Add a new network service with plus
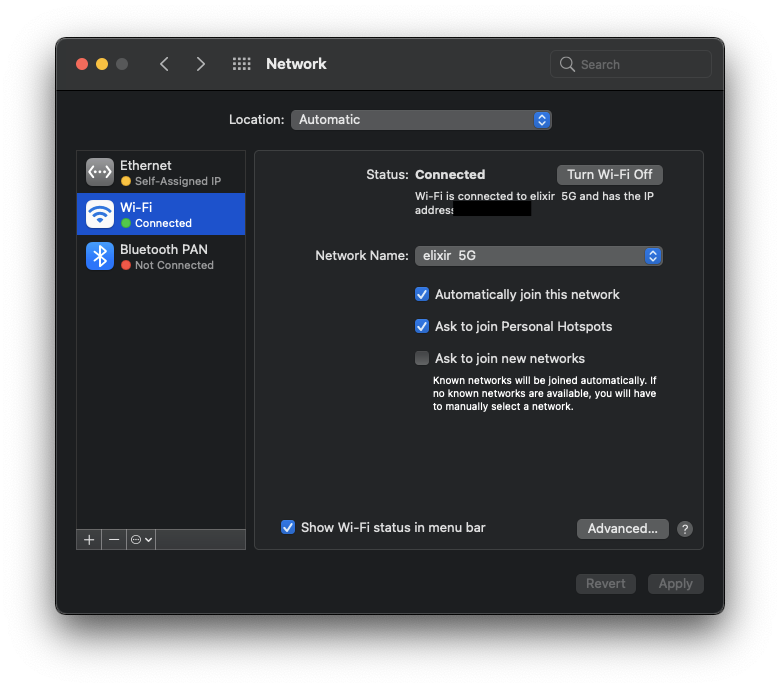The width and height of the screenshot is (780, 688). (x=89, y=540)
